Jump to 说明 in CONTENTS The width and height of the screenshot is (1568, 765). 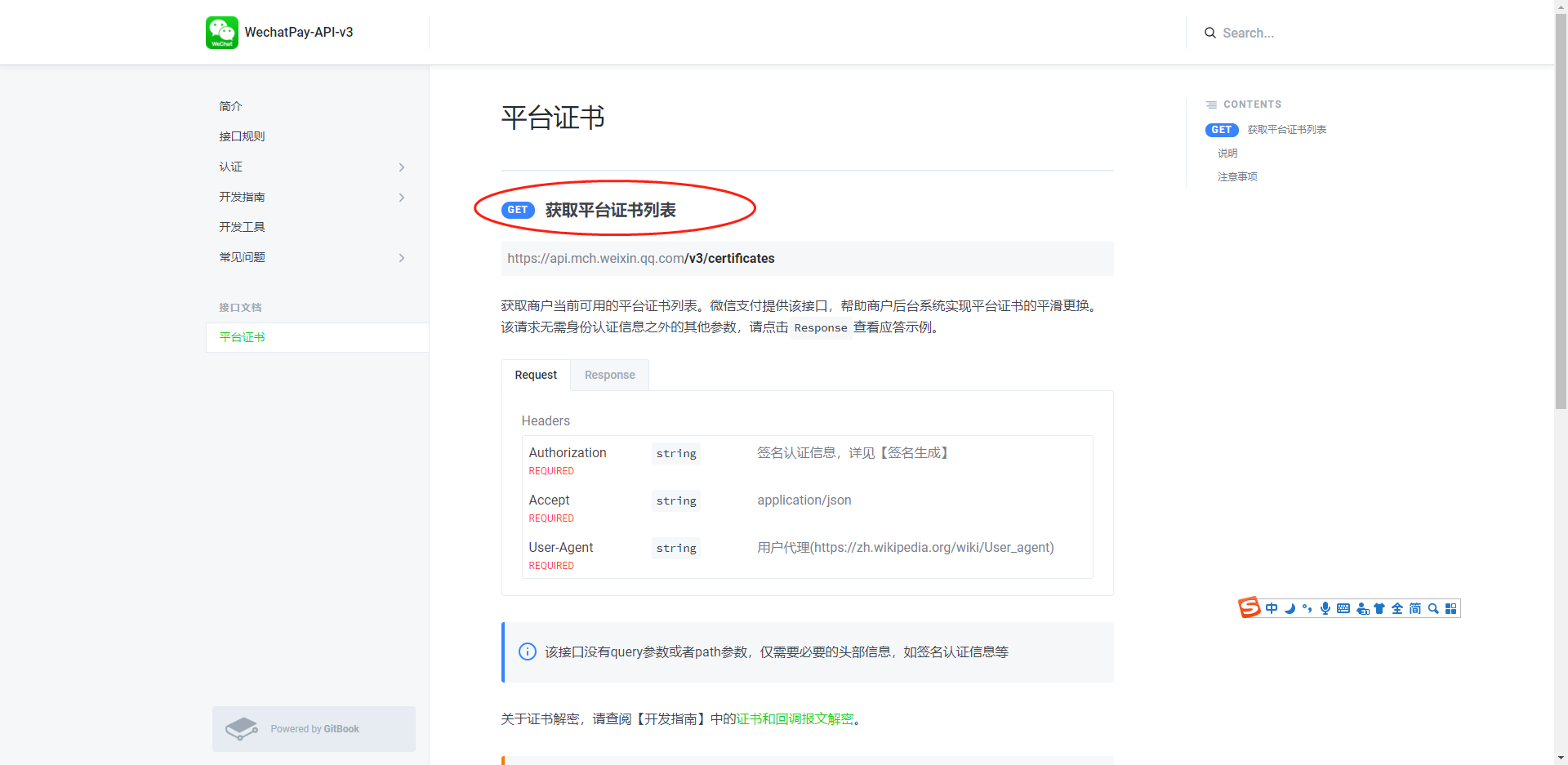pos(1227,153)
